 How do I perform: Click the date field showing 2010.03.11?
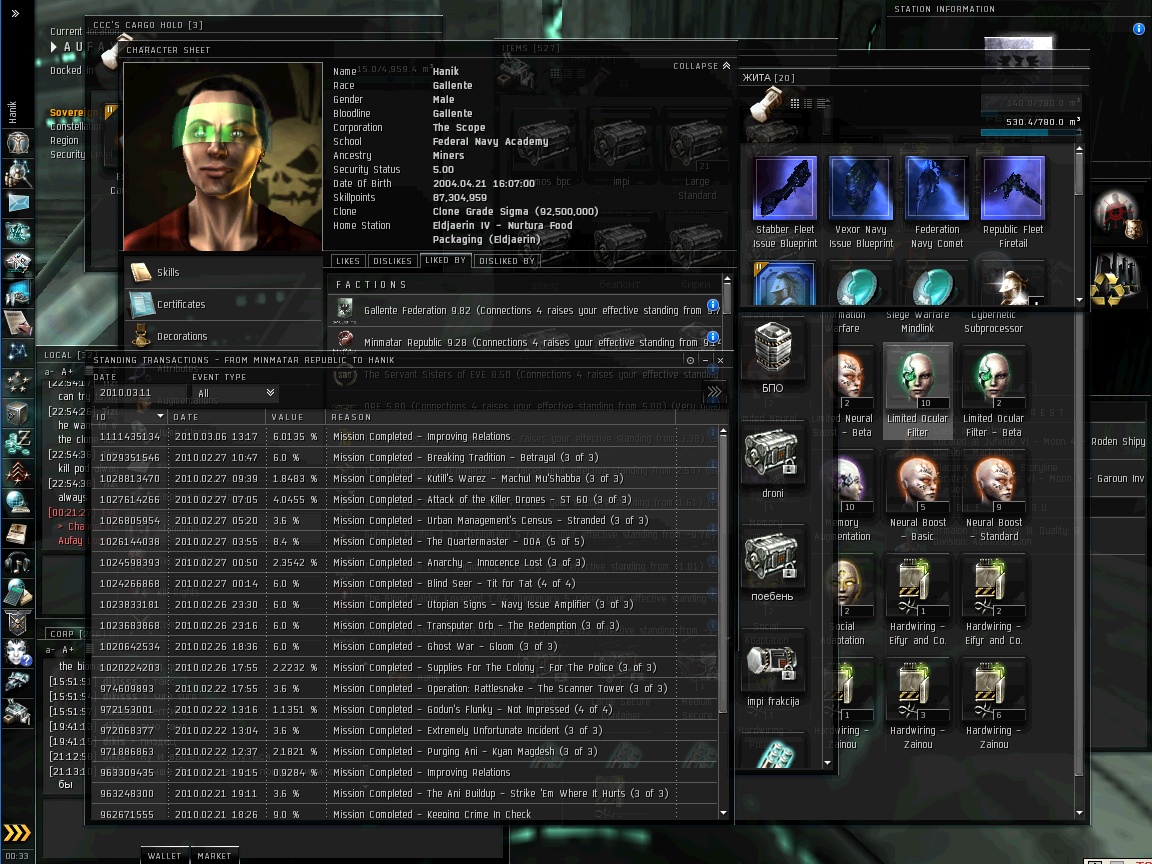(140, 393)
